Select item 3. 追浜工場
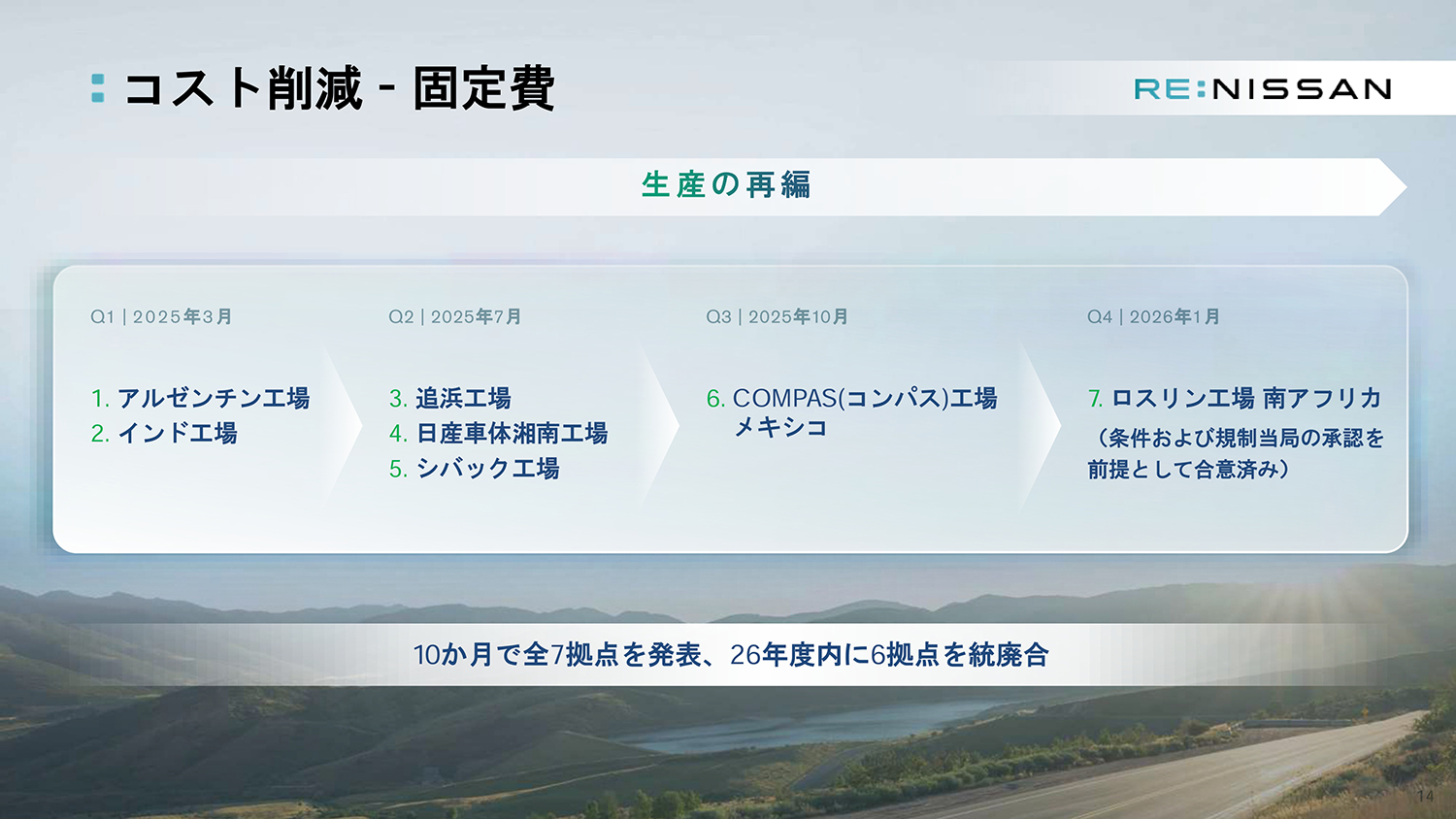The width and height of the screenshot is (1456, 819). (450, 398)
